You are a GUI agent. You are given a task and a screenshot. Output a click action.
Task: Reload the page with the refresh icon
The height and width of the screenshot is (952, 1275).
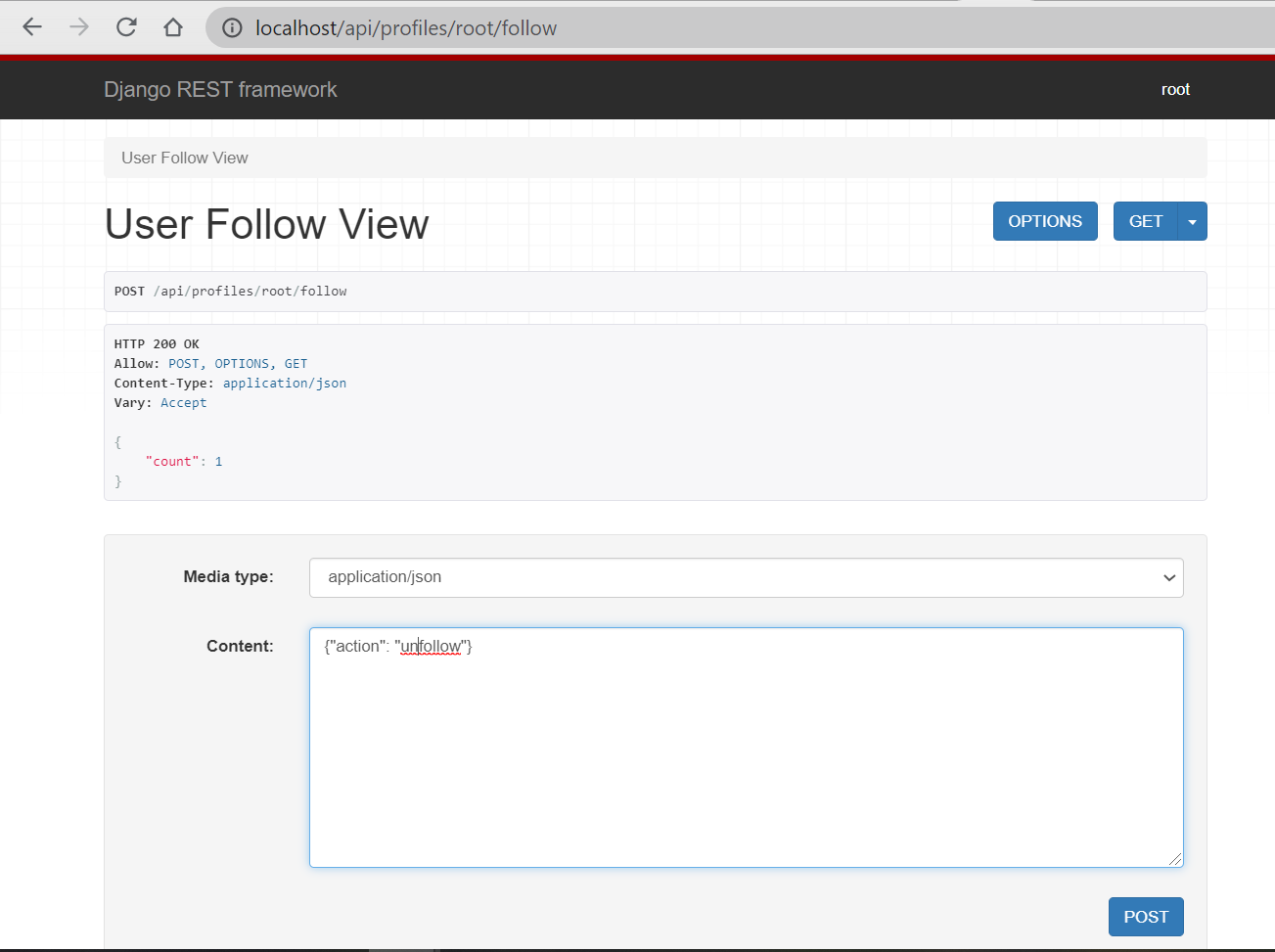[x=126, y=27]
